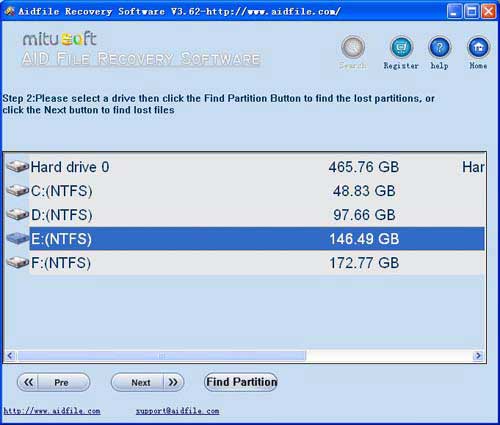The image size is (500, 425).
Task: Click the app icon in title bar
Action: [10, 11]
